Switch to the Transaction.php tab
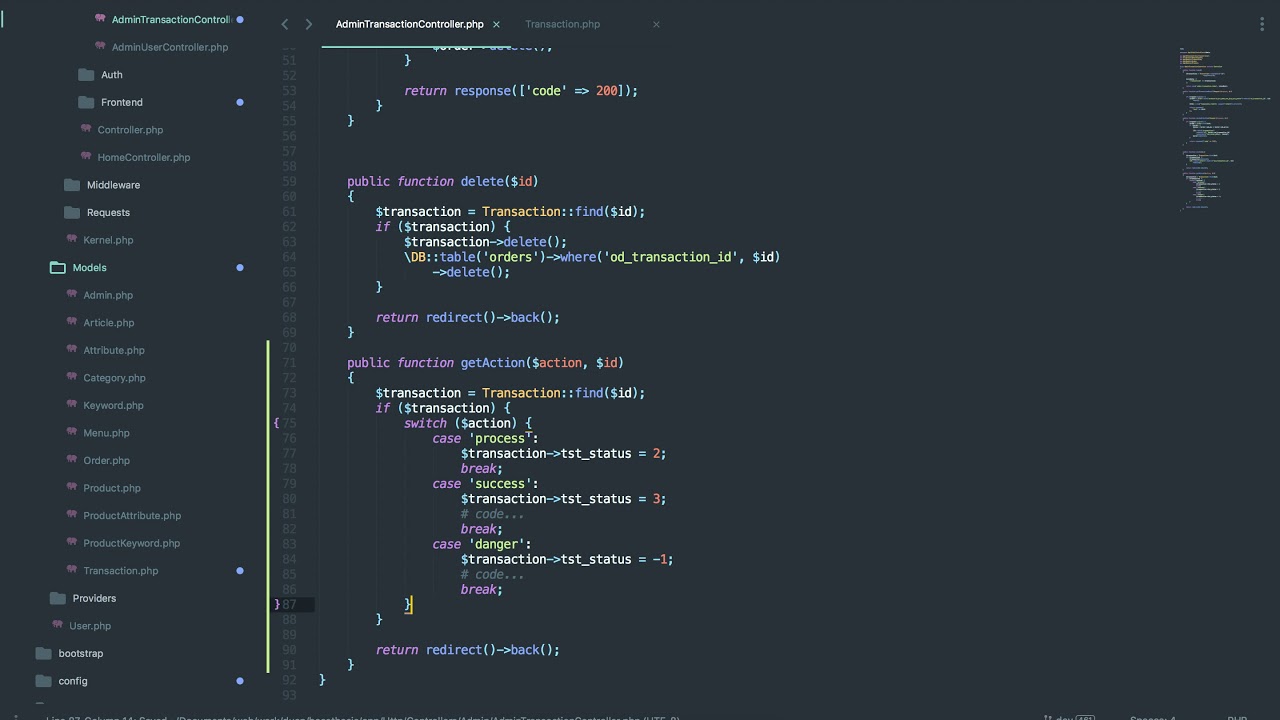Viewport: 1280px width, 720px height. (563, 24)
